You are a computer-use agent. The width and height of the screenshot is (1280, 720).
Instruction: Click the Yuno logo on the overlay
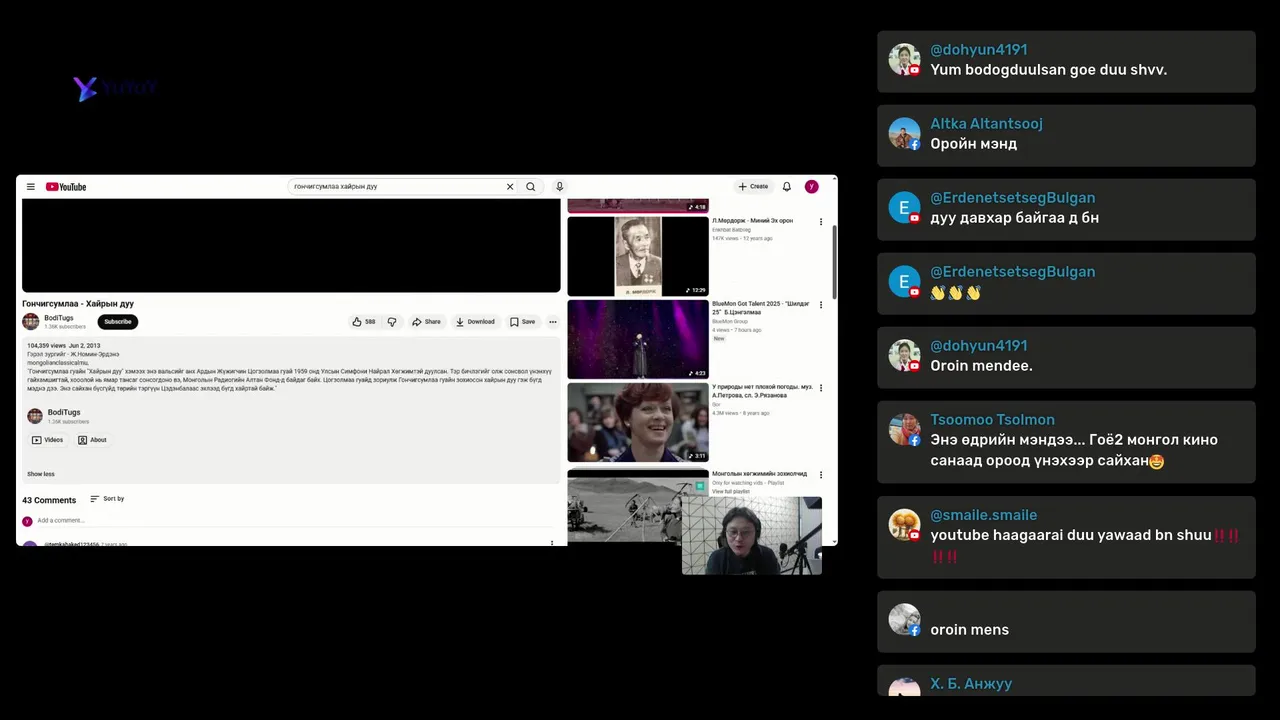[x=115, y=89]
